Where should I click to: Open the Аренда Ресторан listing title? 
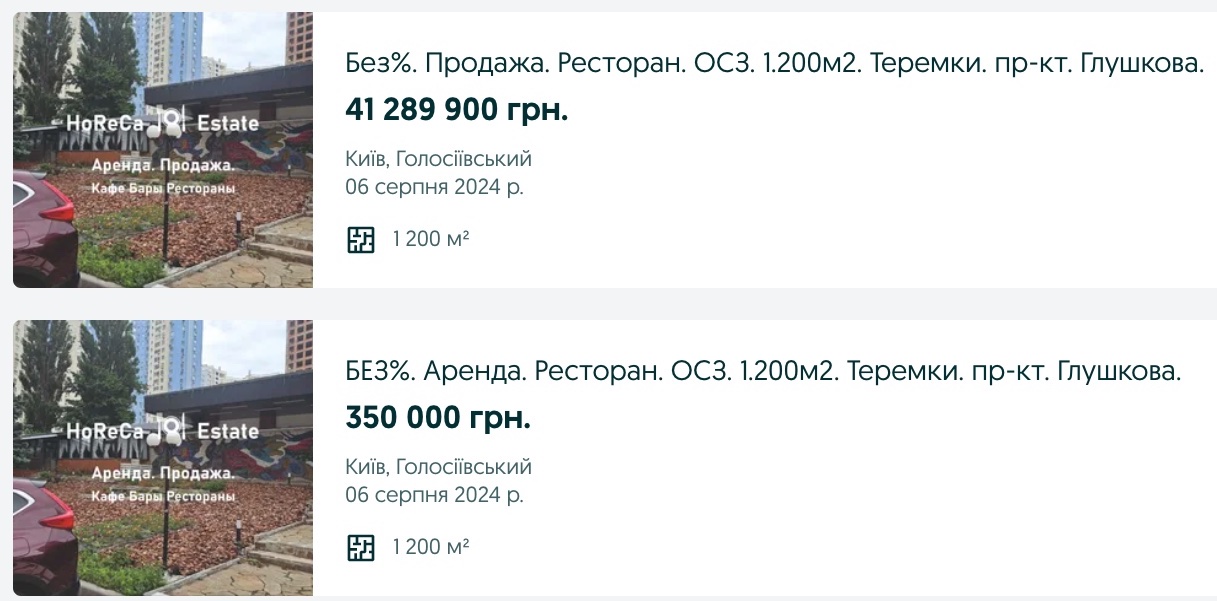coord(763,373)
